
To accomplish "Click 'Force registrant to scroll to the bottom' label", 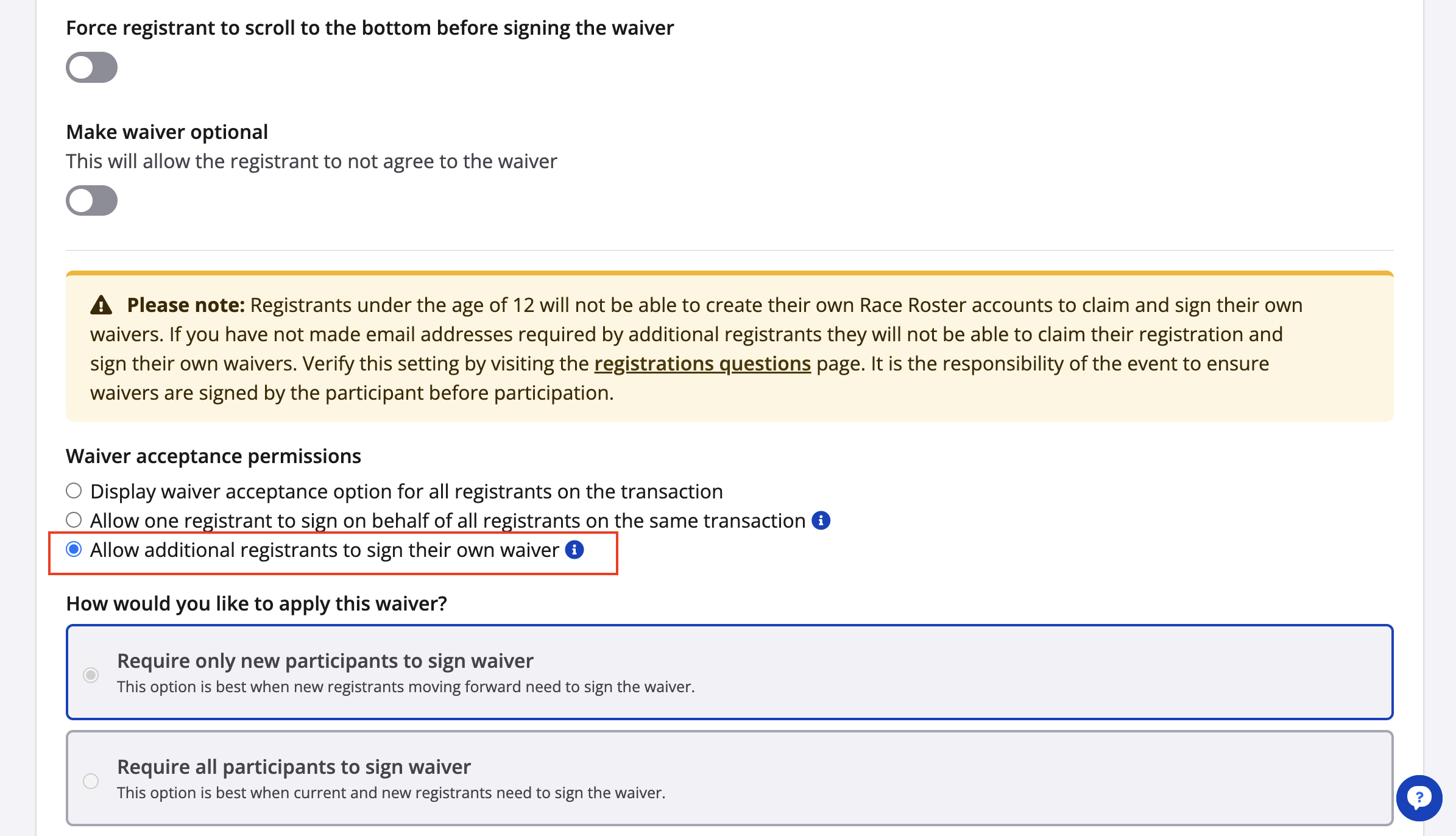I will (x=370, y=28).
